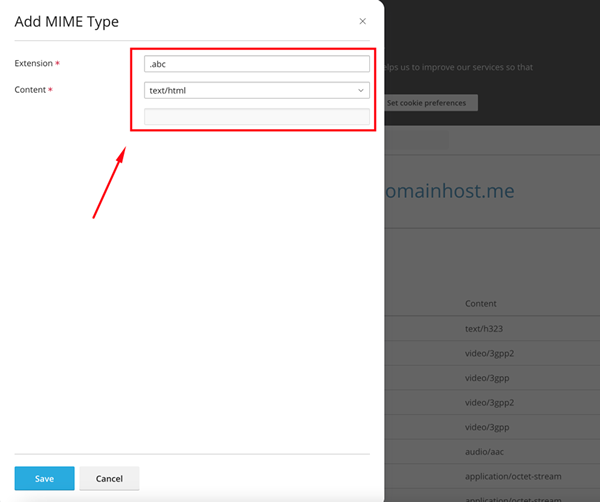Click the Extension input field containing .abc
The image size is (600, 502).
coord(257,64)
